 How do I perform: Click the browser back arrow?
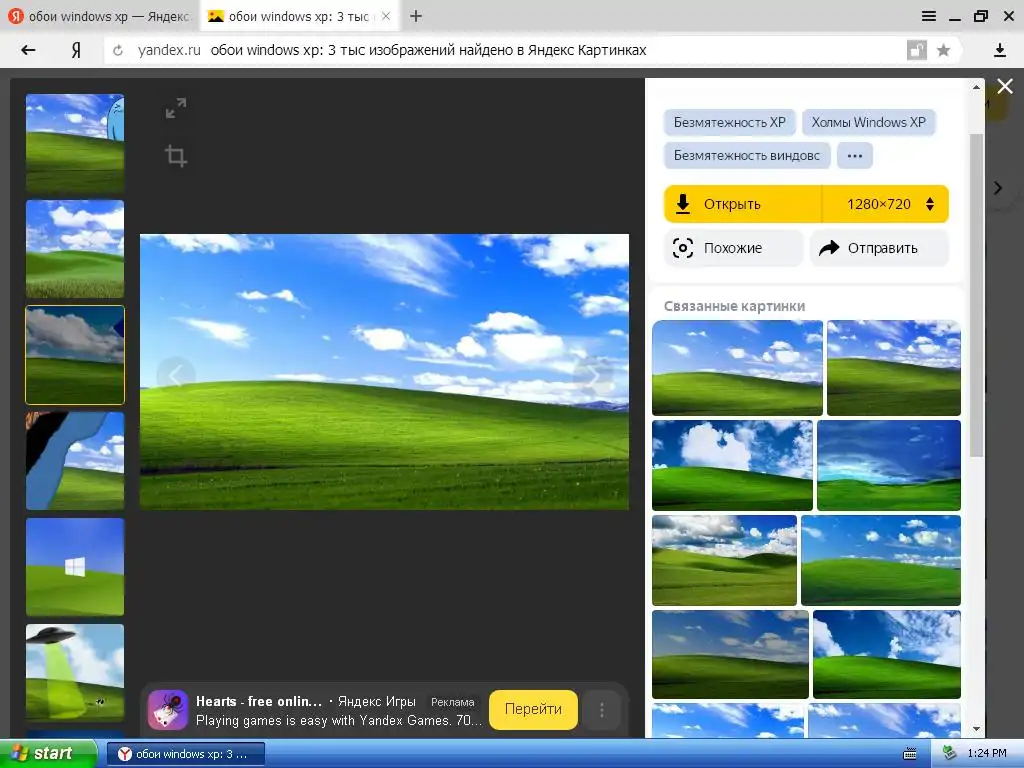(28, 50)
